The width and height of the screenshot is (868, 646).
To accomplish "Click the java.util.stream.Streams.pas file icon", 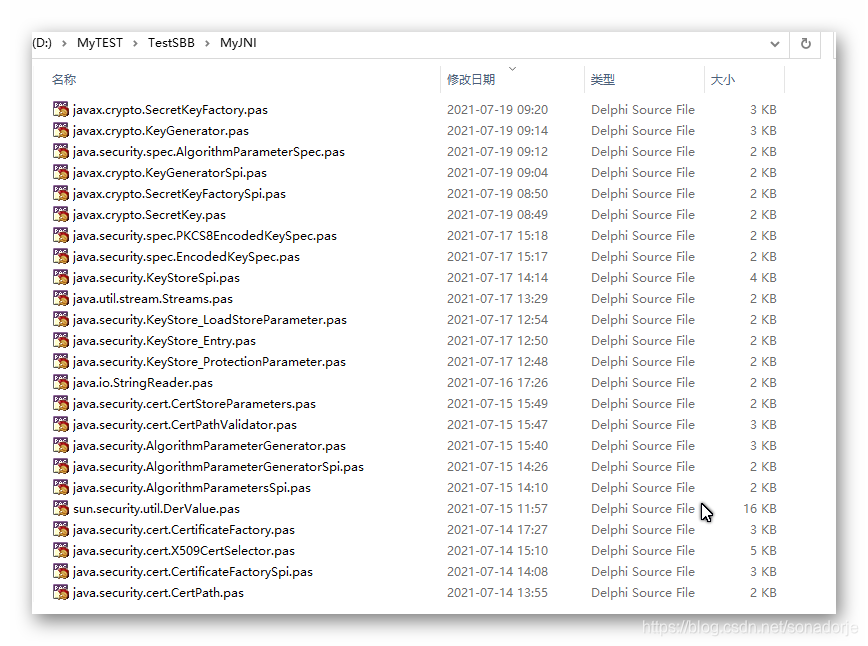I will (60, 298).
